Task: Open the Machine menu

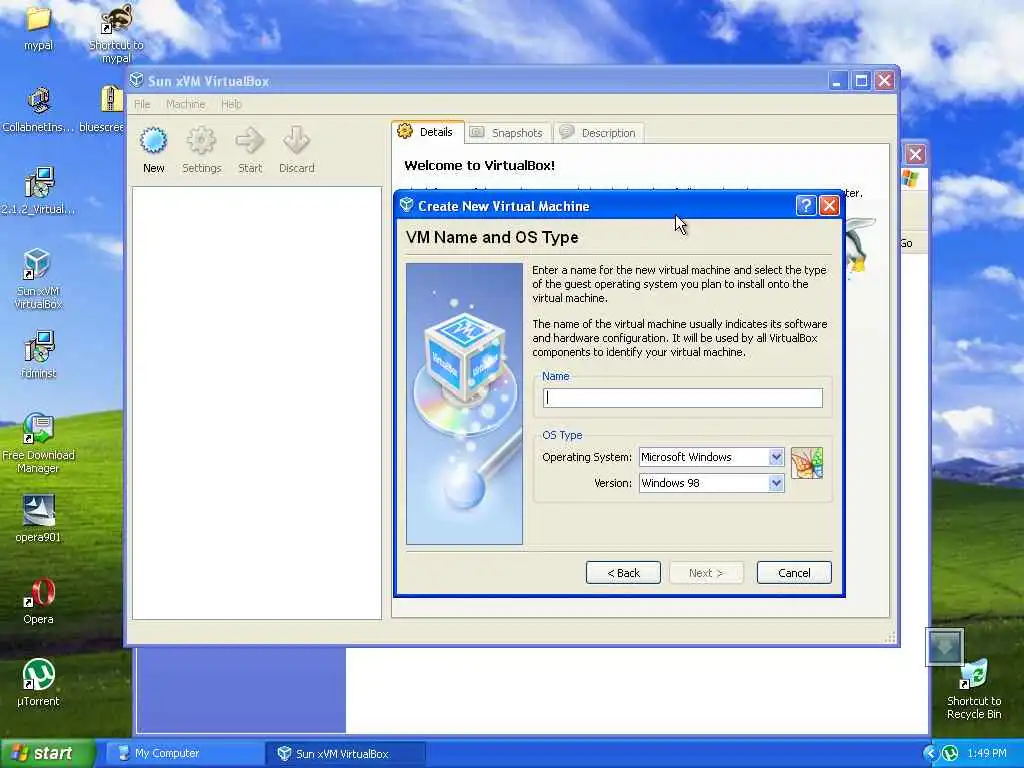Action: click(x=185, y=104)
